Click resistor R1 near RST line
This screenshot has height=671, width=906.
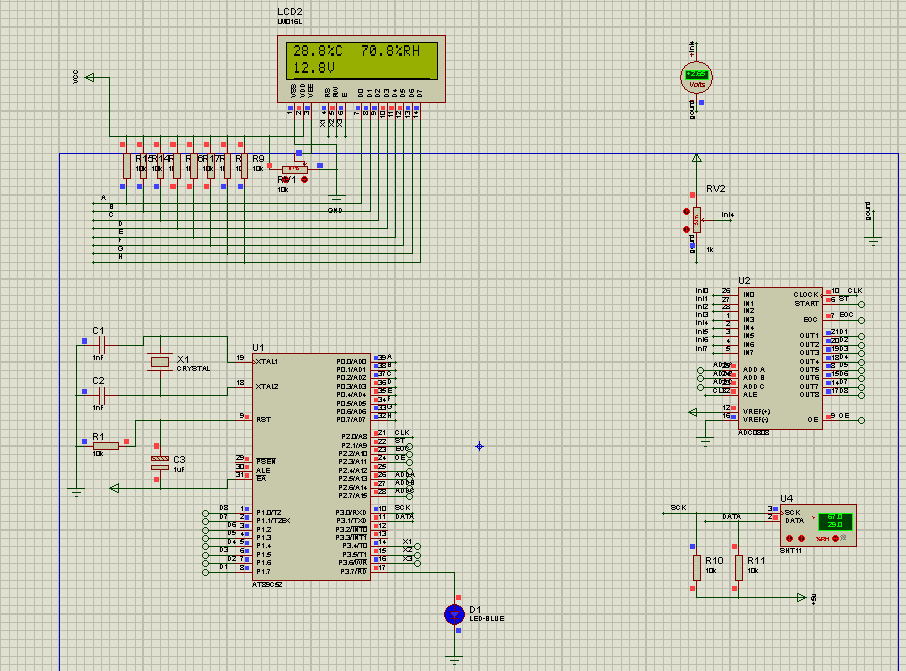(x=105, y=445)
